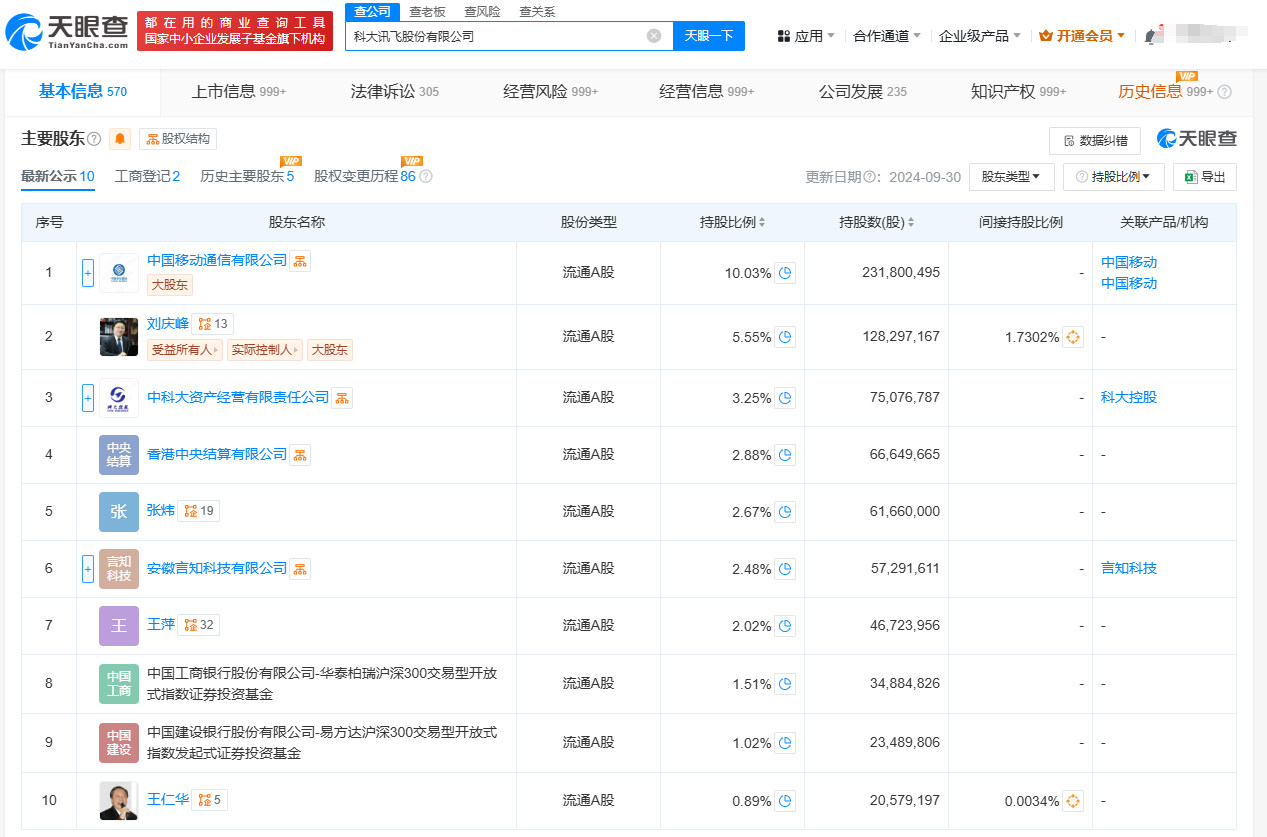1267x837 pixels.
Task: Open pie chart for 王仁华 0.89% share
Action: (785, 801)
